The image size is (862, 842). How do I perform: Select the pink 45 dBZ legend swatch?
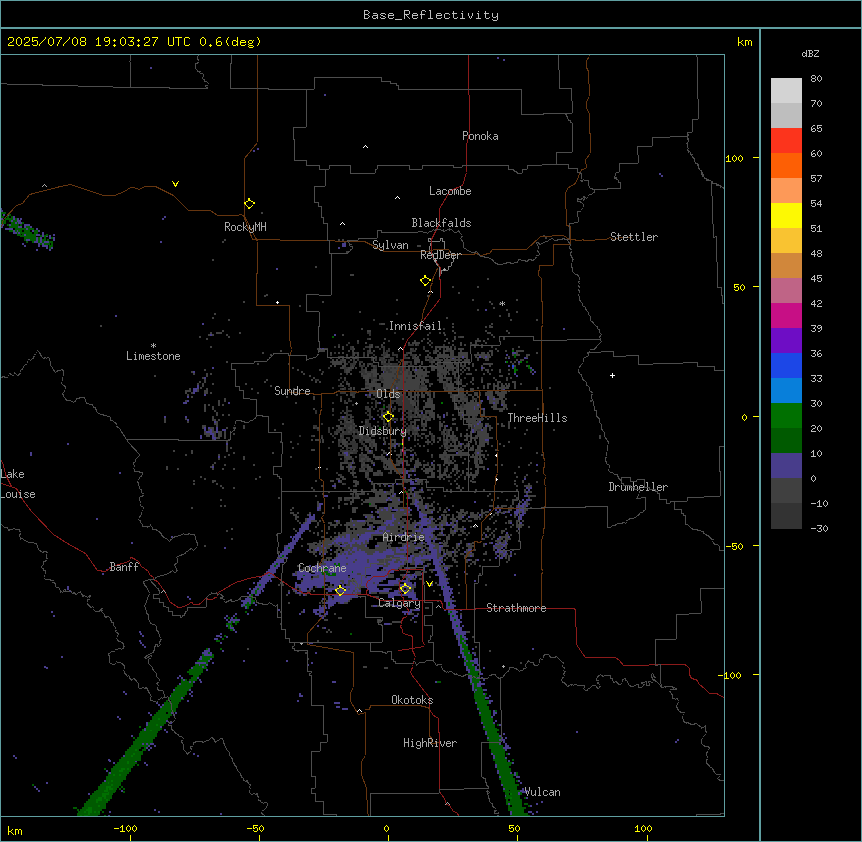point(786,291)
